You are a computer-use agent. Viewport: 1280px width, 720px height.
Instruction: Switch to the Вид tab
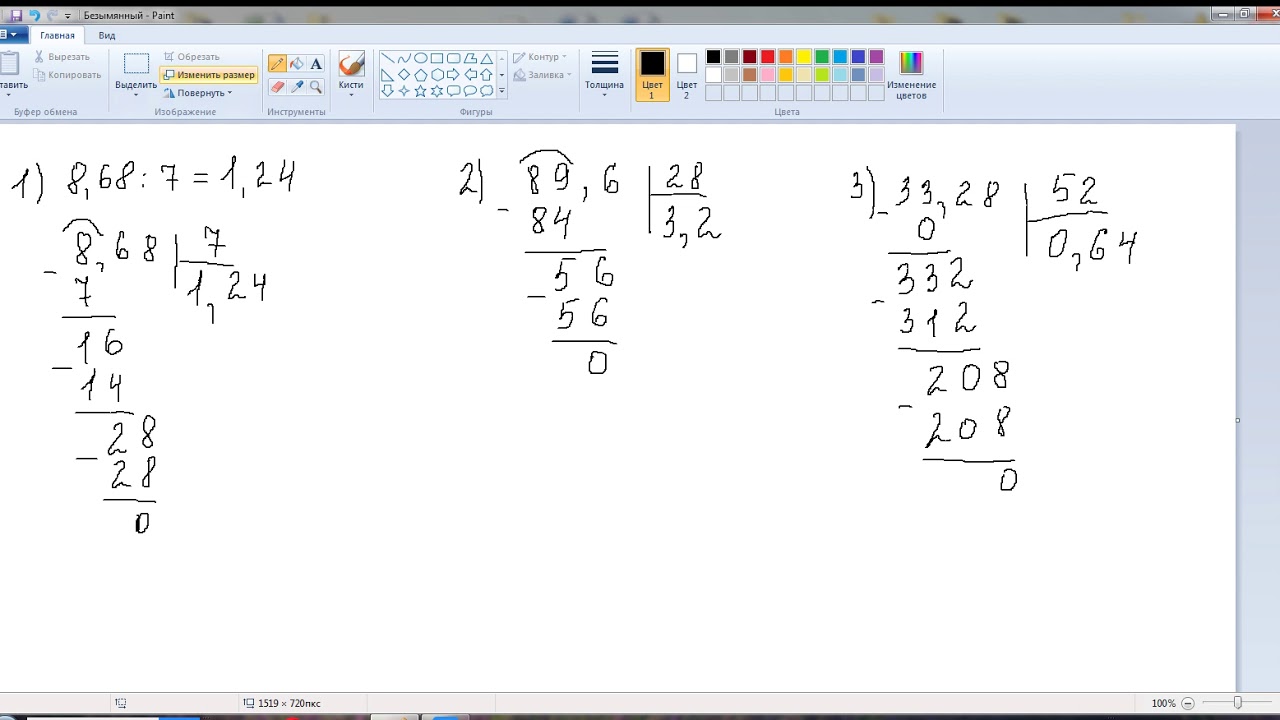[x=107, y=35]
